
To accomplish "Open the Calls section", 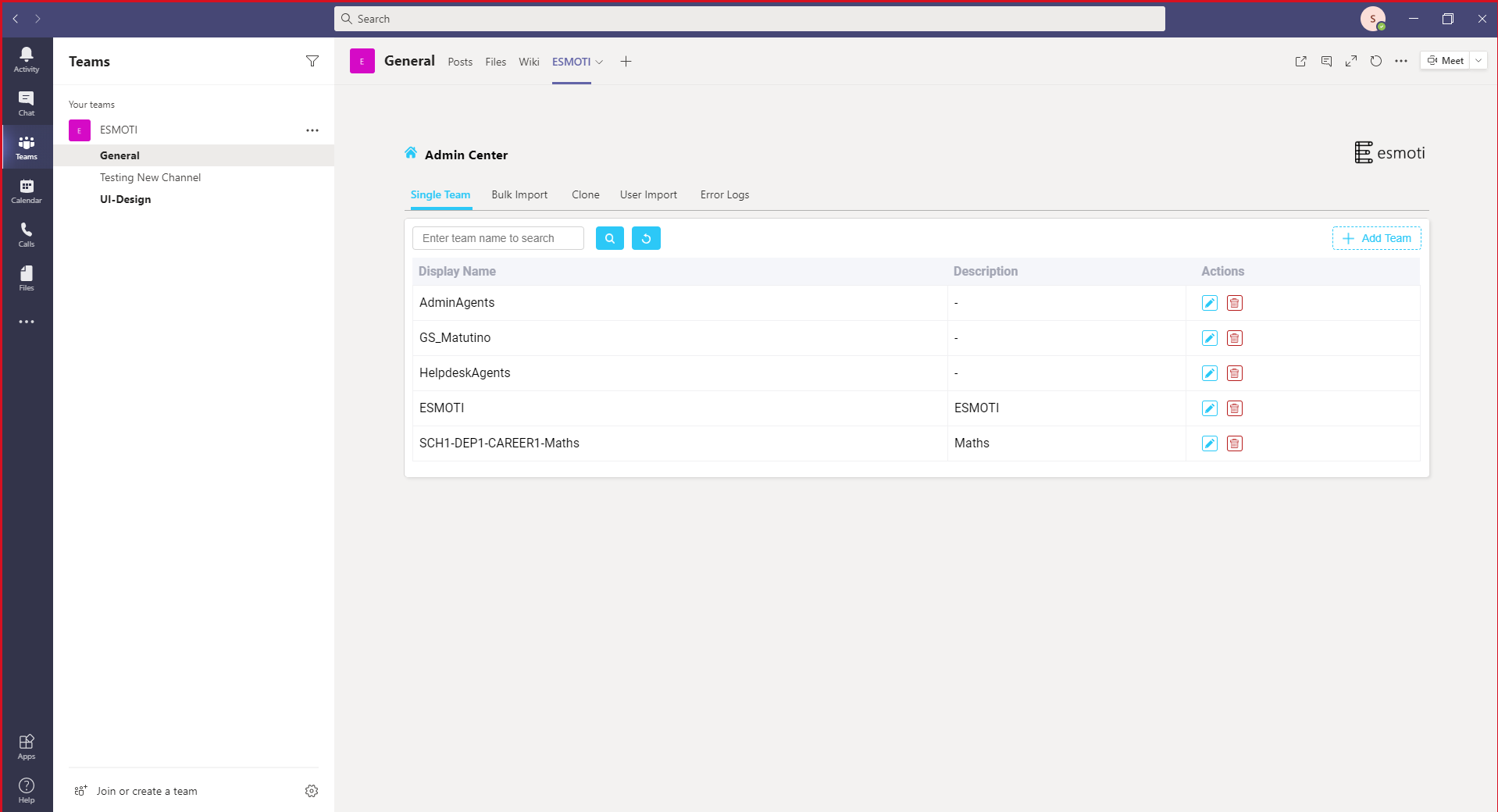I will coord(27,234).
